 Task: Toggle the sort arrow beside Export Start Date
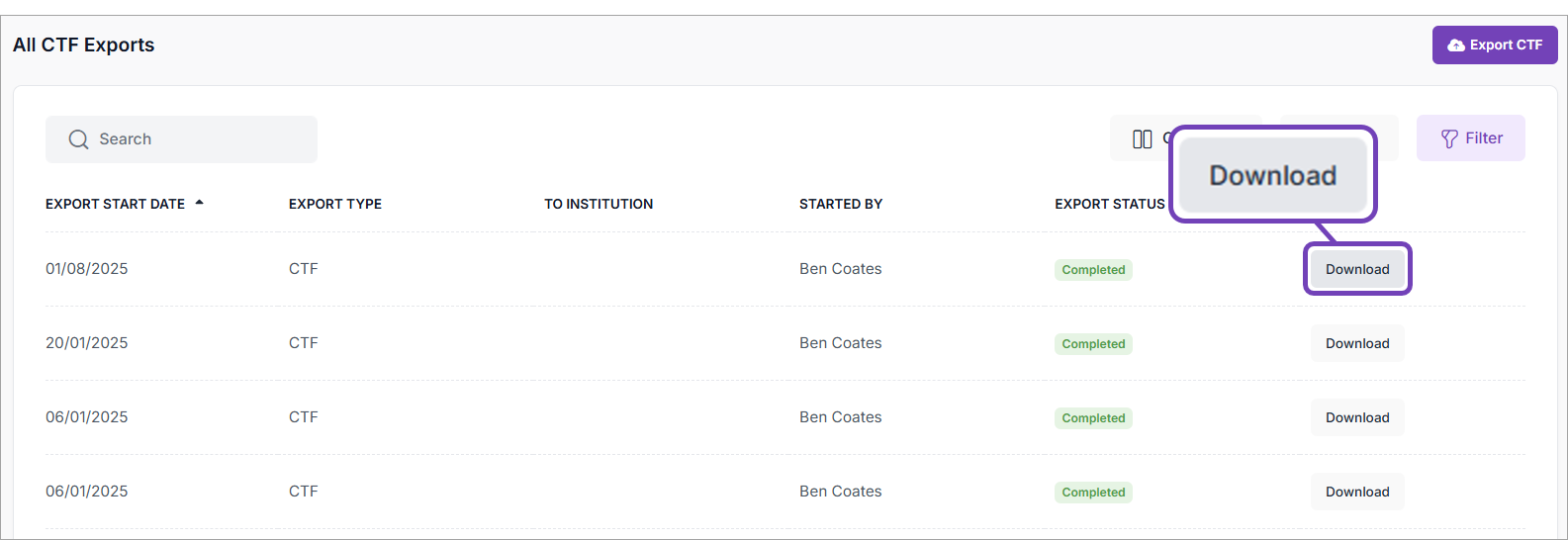coord(200,203)
